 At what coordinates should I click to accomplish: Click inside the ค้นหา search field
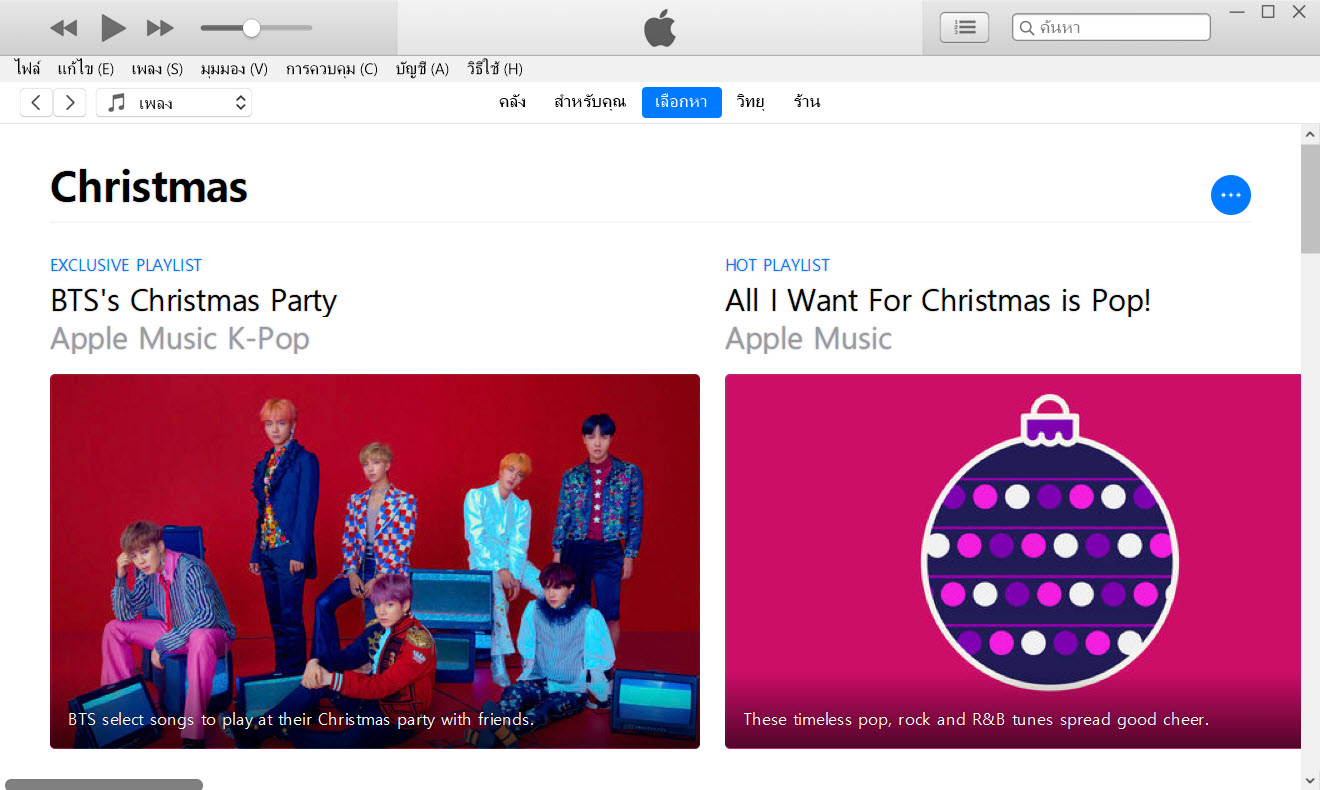click(1111, 28)
